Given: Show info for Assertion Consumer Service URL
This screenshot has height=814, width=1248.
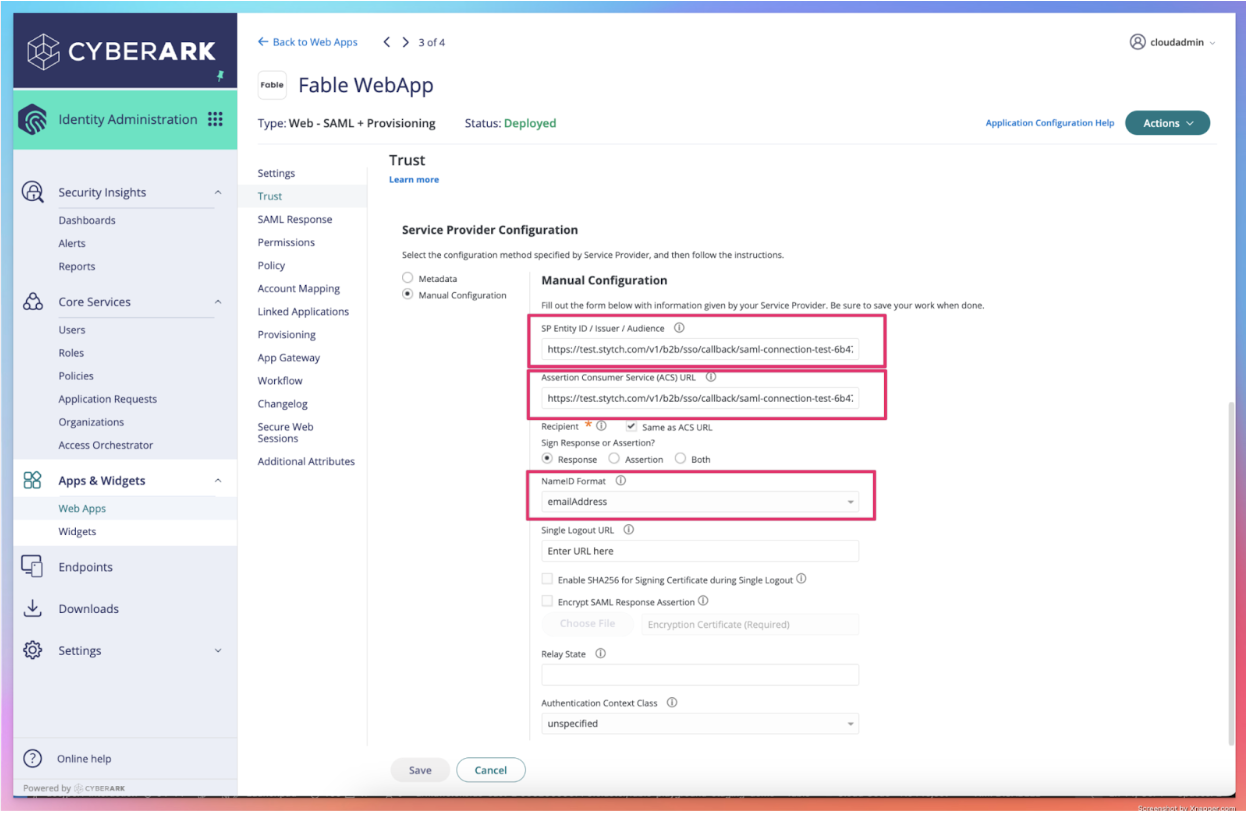Looking at the screenshot, I should pos(711,377).
